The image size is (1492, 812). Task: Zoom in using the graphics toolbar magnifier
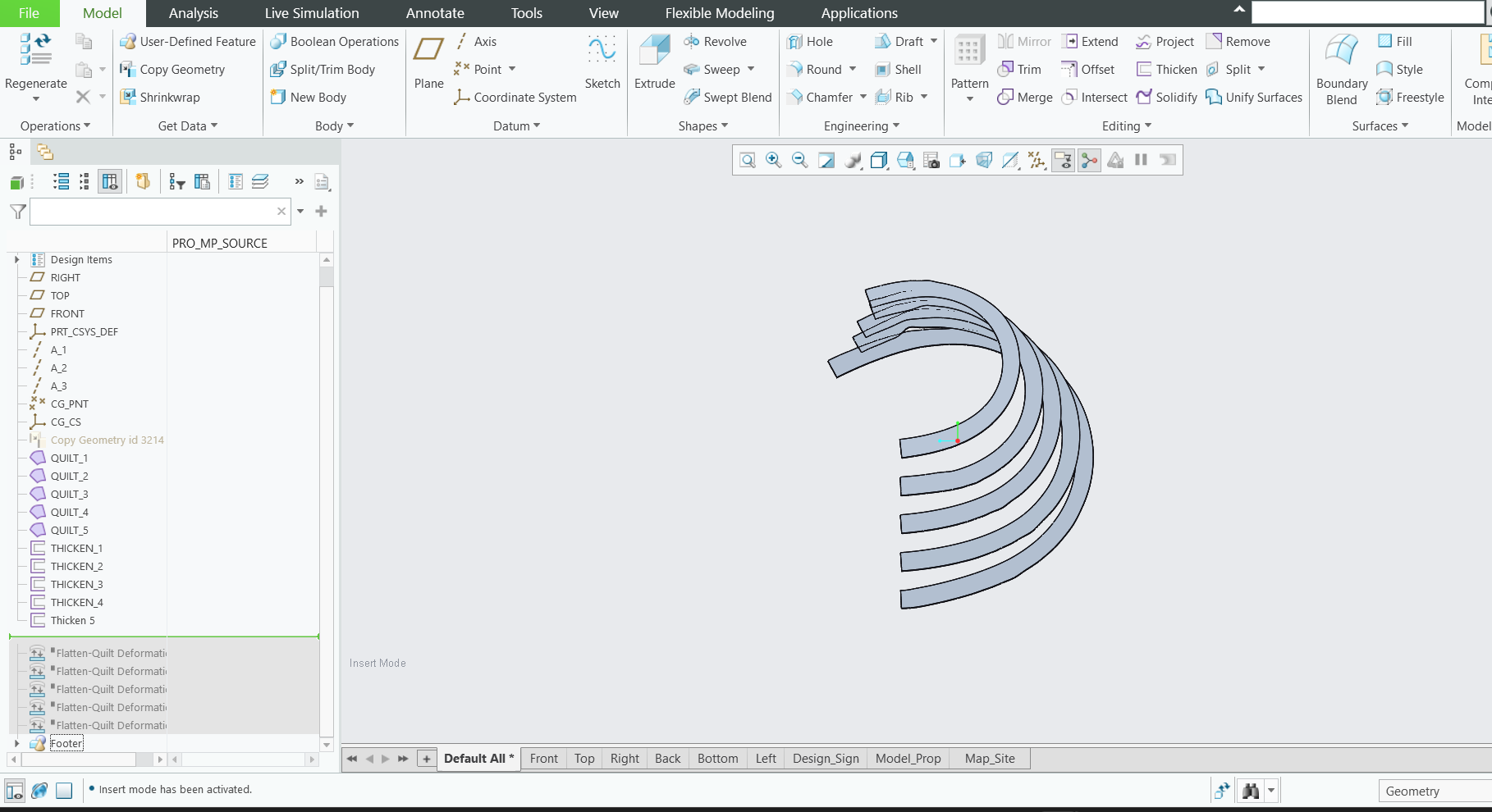[772, 160]
